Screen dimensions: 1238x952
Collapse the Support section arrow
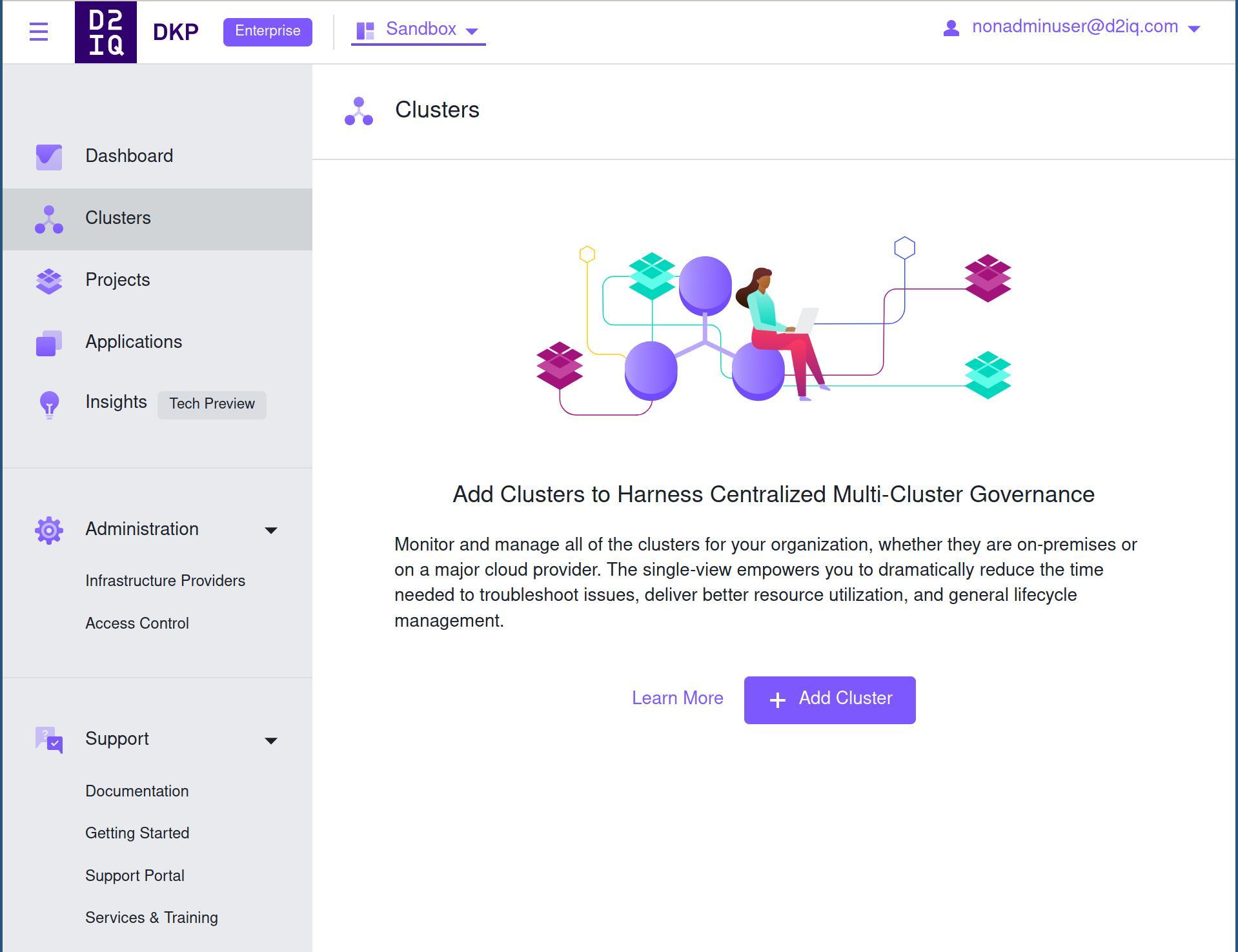click(x=271, y=740)
